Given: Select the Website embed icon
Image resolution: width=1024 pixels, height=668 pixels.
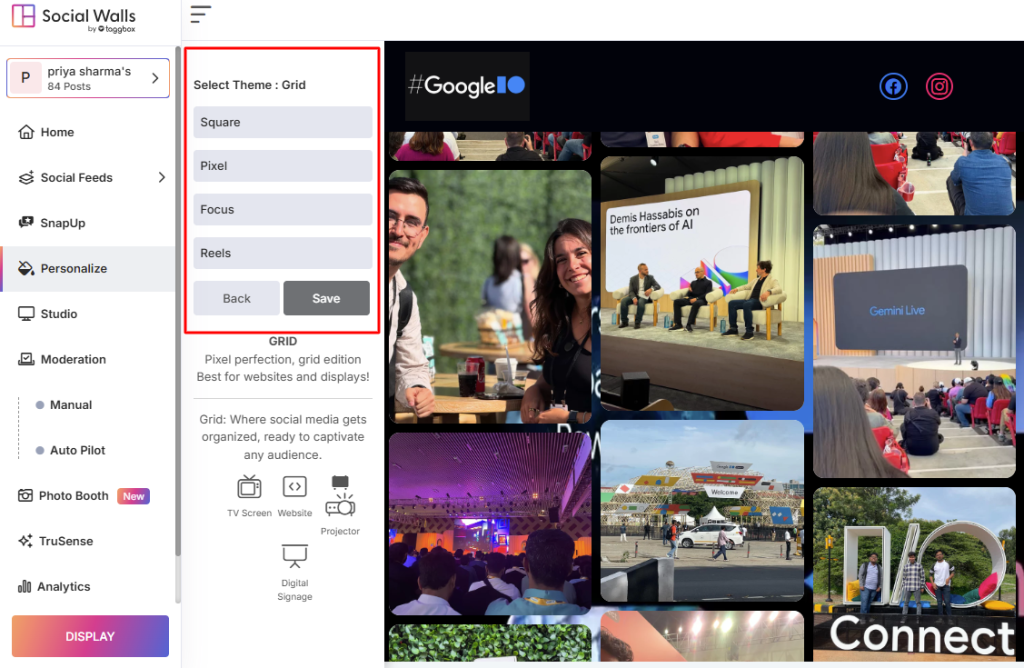Looking at the screenshot, I should pyautogui.click(x=294, y=487).
